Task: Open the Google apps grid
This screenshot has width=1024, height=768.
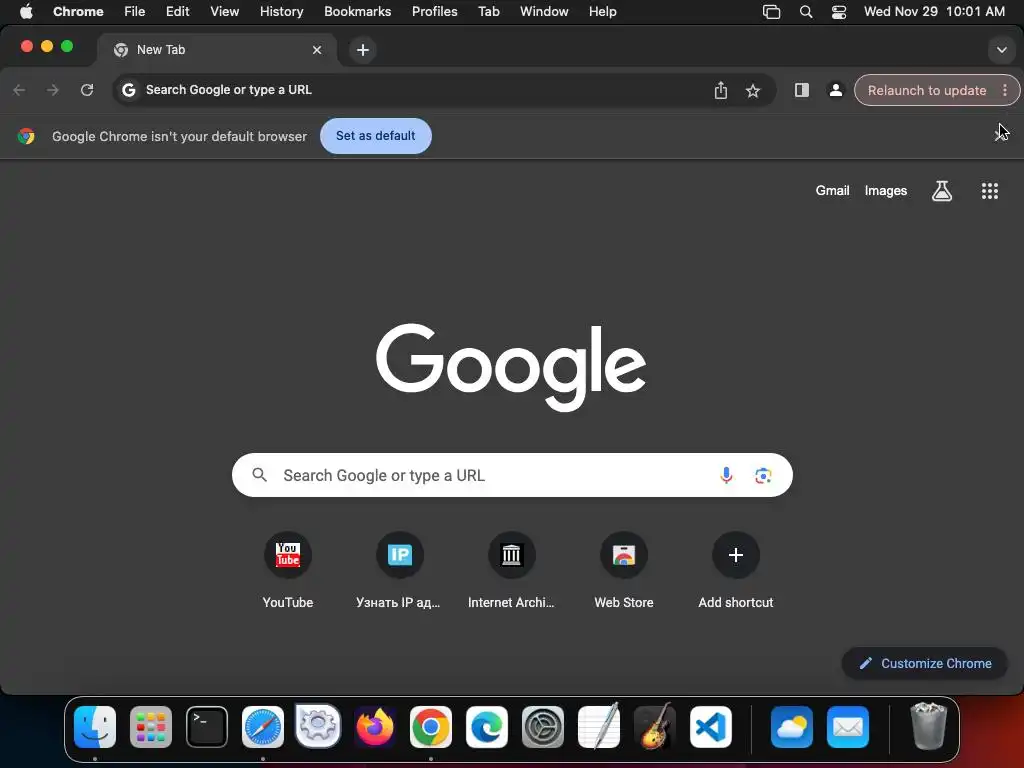Action: [989, 191]
